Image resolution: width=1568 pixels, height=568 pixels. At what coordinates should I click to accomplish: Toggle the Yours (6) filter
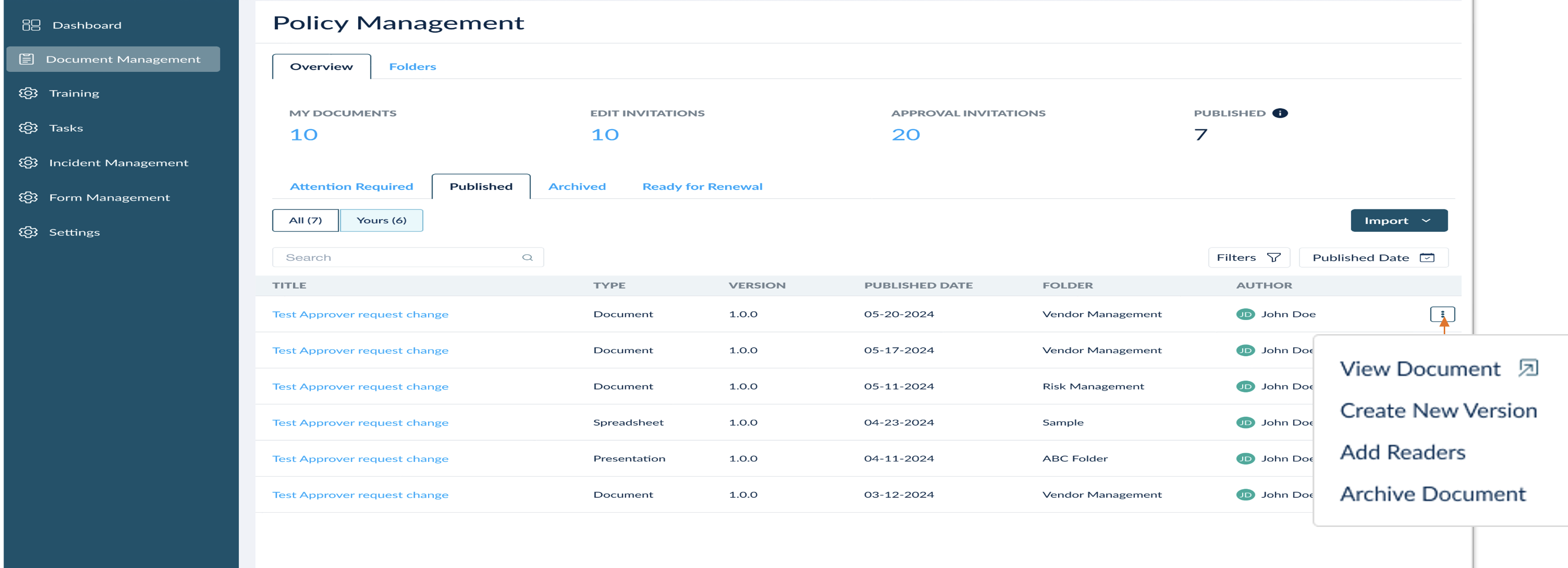click(381, 220)
